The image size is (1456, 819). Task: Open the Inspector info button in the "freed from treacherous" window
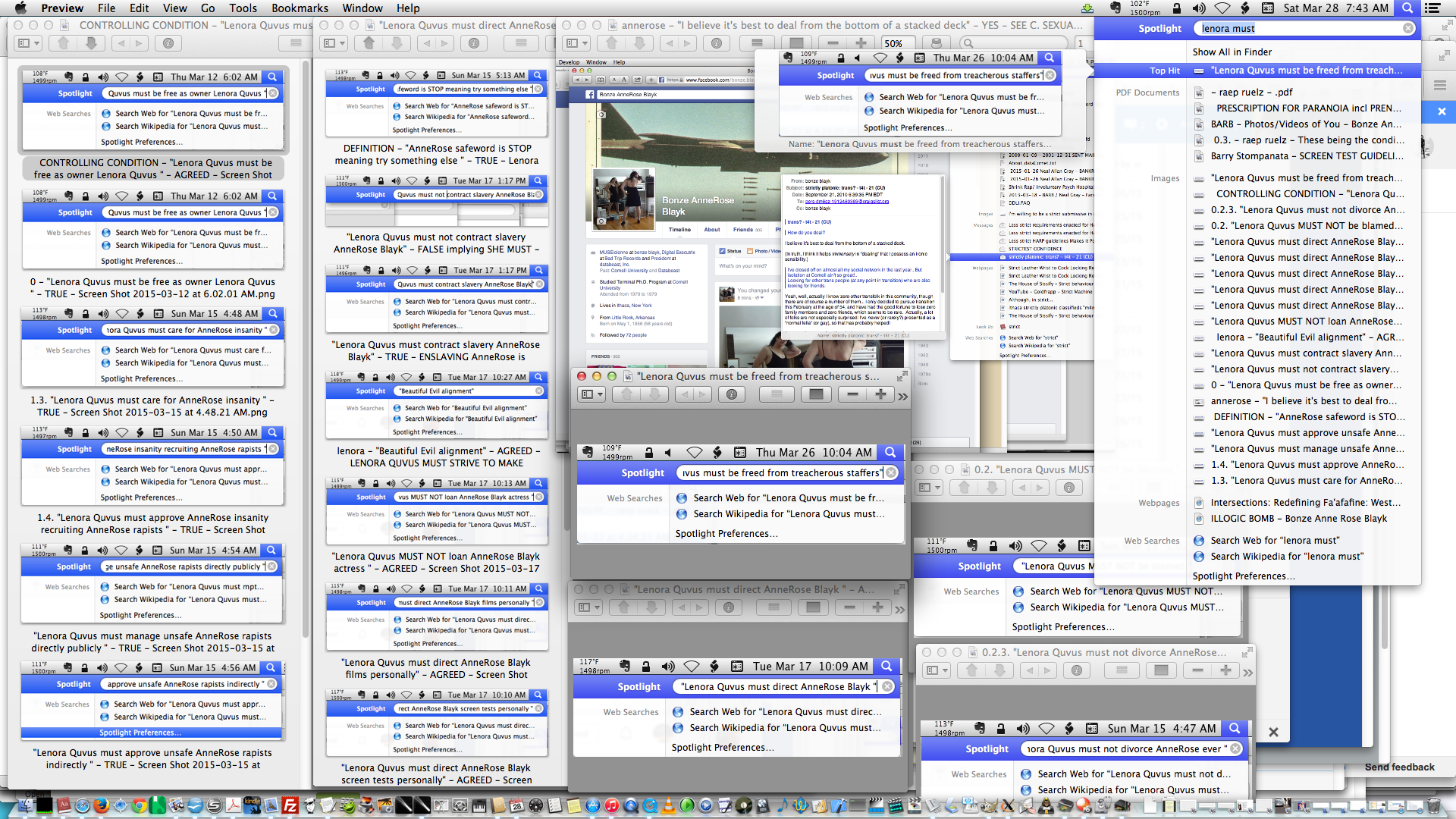click(x=731, y=394)
